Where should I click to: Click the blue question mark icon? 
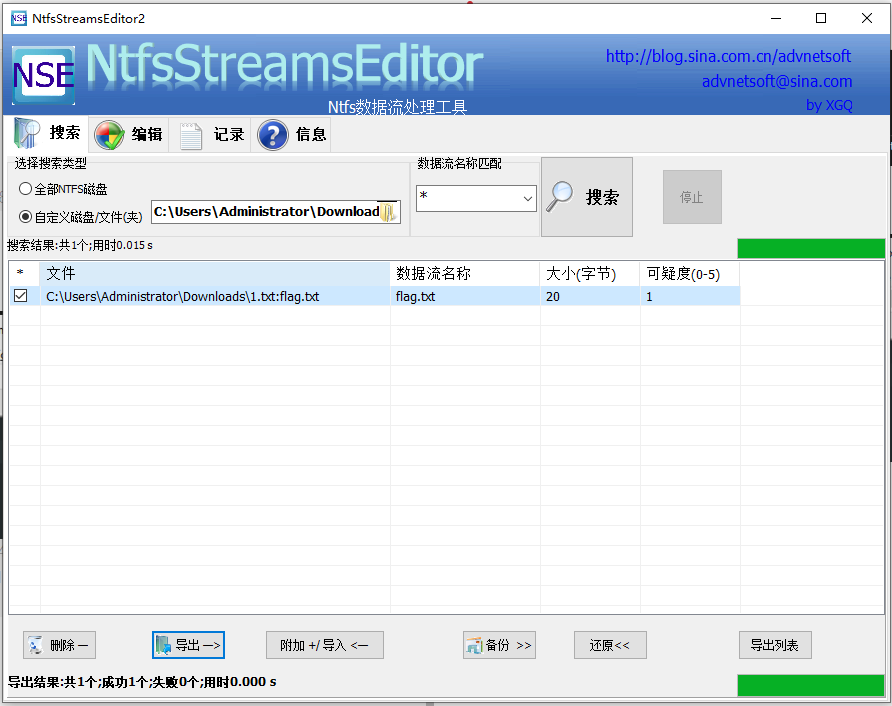point(273,135)
